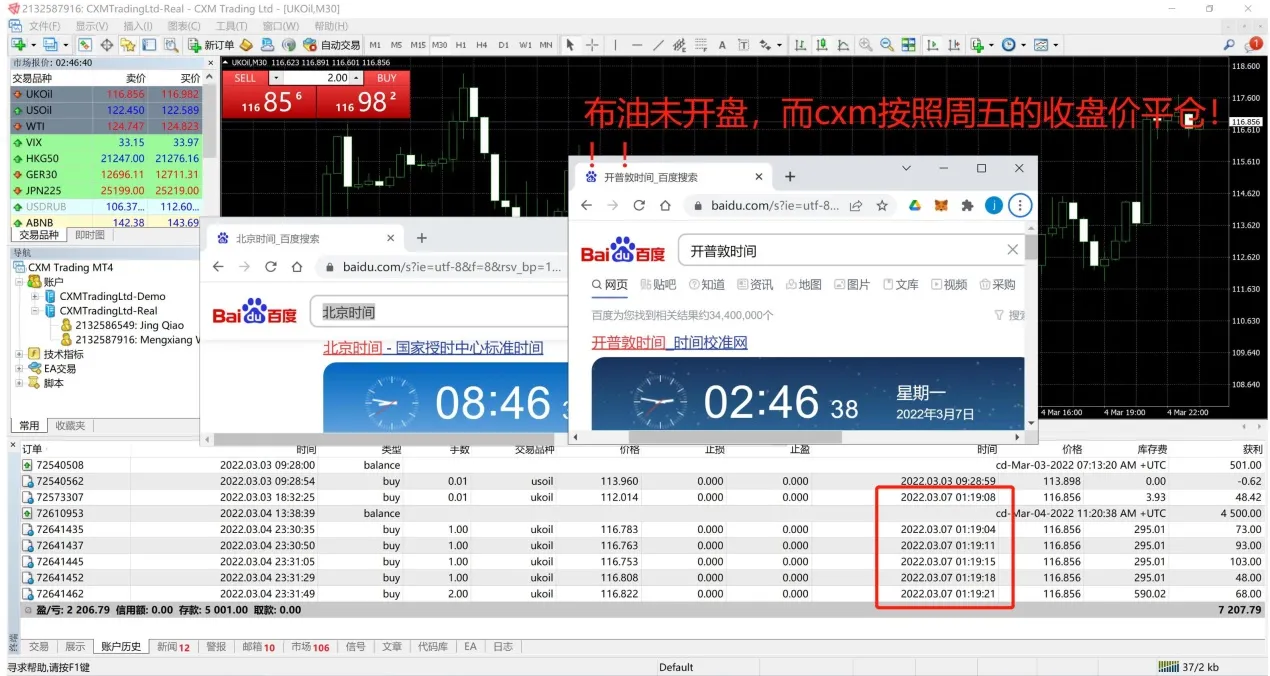Open the 显示(V) menu
The image size is (1270, 676).
pyautogui.click(x=92, y=26)
